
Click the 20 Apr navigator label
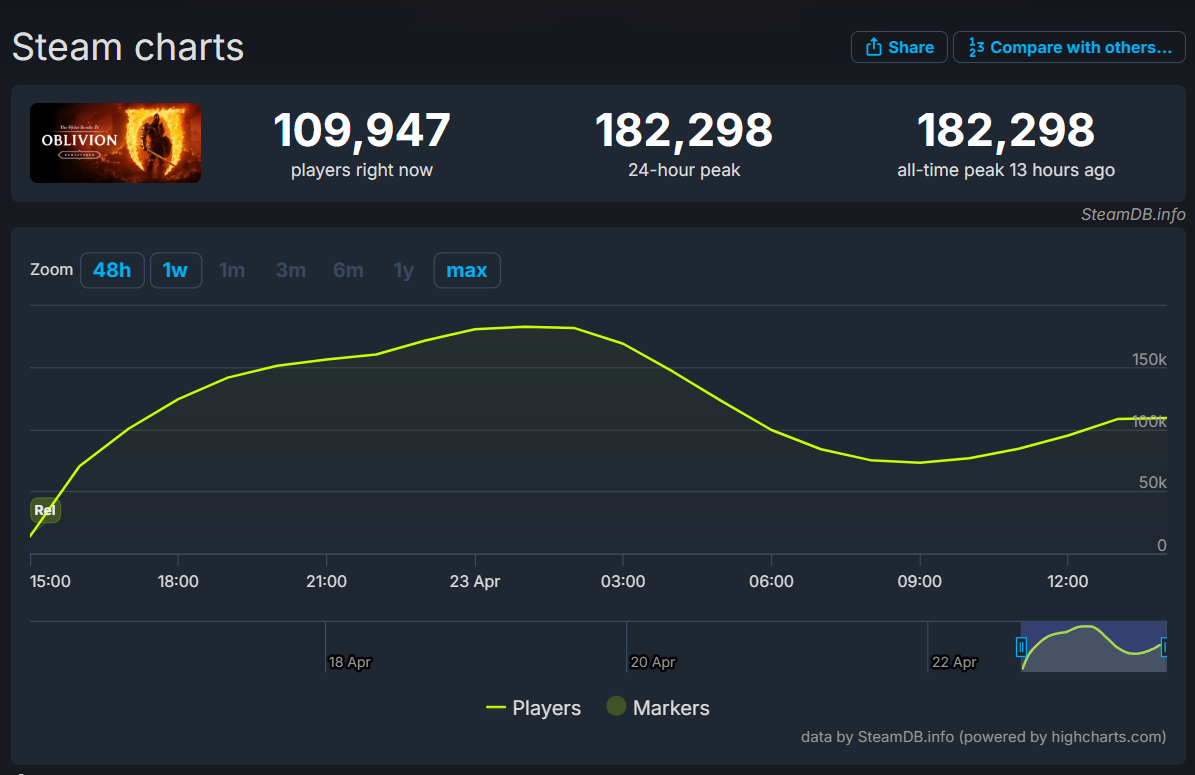point(652,662)
